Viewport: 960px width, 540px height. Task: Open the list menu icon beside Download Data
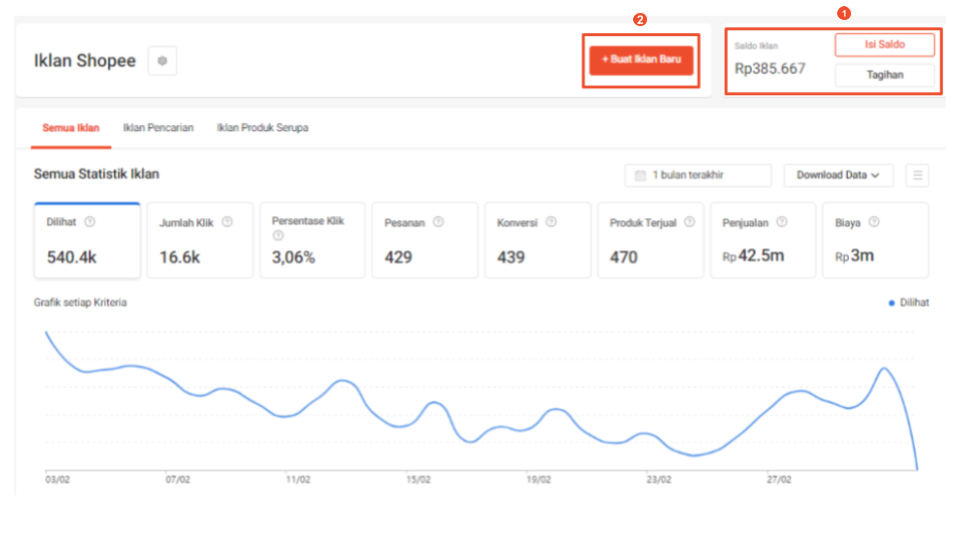[x=917, y=175]
